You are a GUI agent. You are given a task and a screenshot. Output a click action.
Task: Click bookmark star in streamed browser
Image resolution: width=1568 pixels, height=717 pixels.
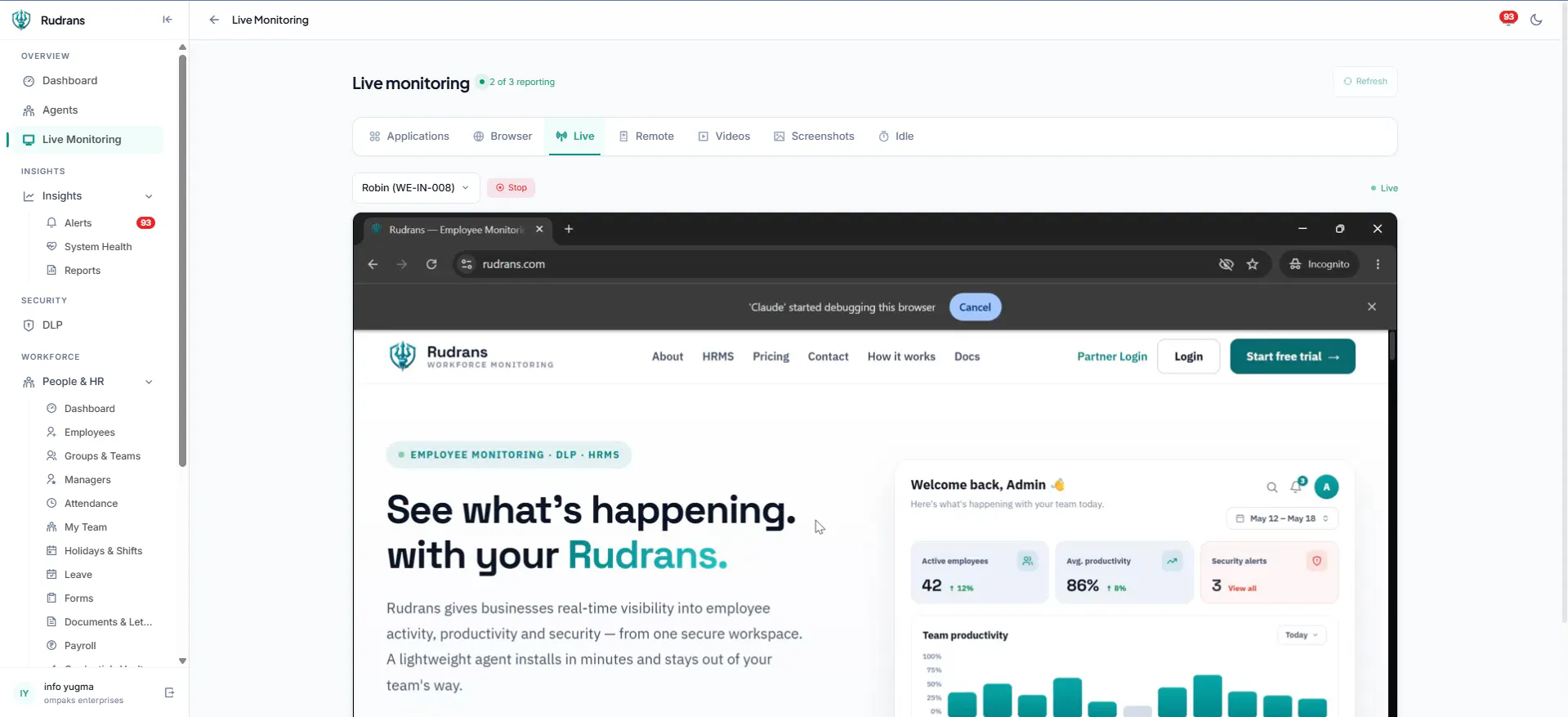click(1253, 264)
